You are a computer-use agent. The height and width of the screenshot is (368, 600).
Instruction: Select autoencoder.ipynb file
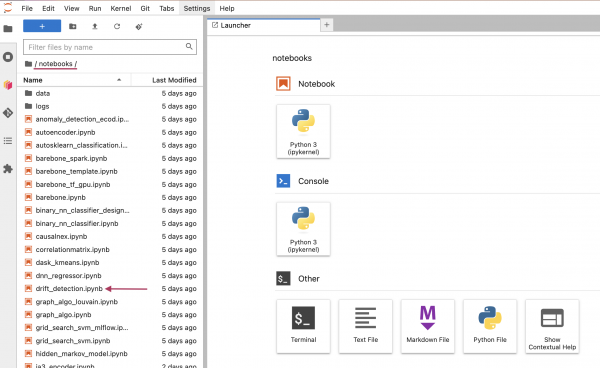coord(110,132)
